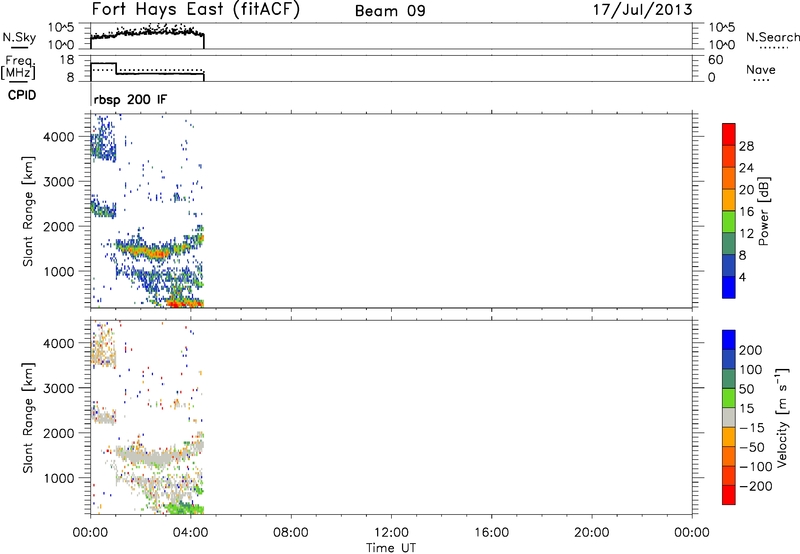
Task: Click the '04:00' time tick label
Action: click(x=190, y=533)
